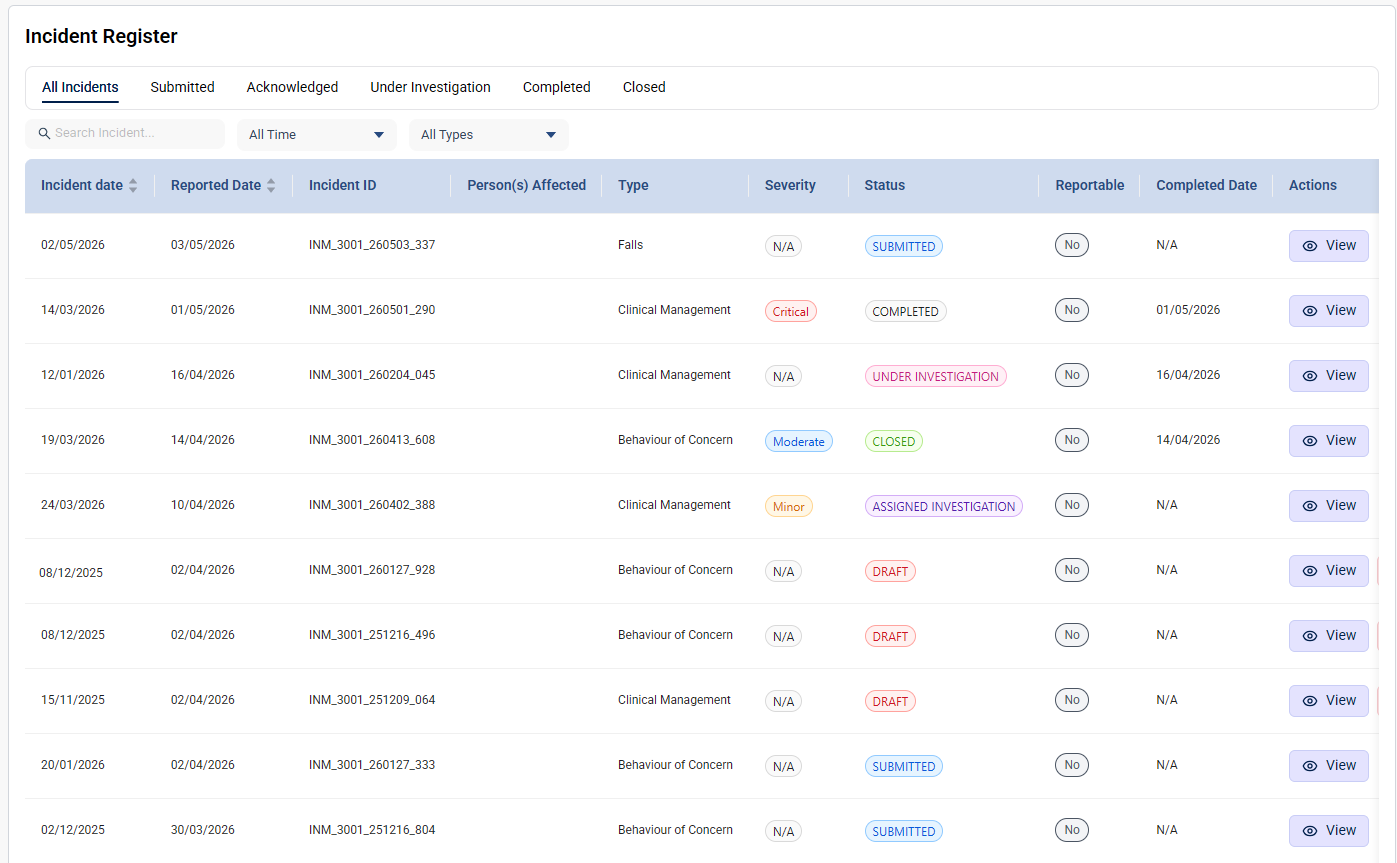View incident INM_3001_260501_290
Image resolution: width=1397 pixels, height=863 pixels.
coord(1329,311)
